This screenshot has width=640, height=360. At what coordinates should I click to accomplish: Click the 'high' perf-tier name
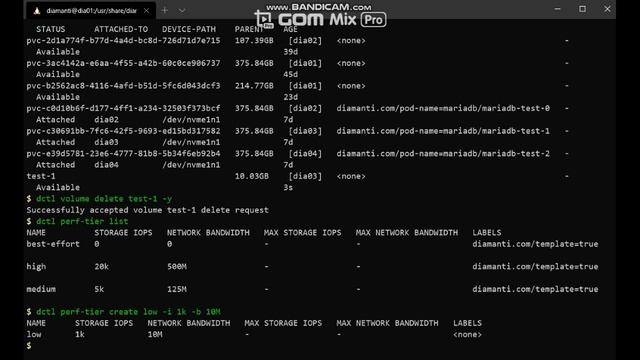pos(36,267)
